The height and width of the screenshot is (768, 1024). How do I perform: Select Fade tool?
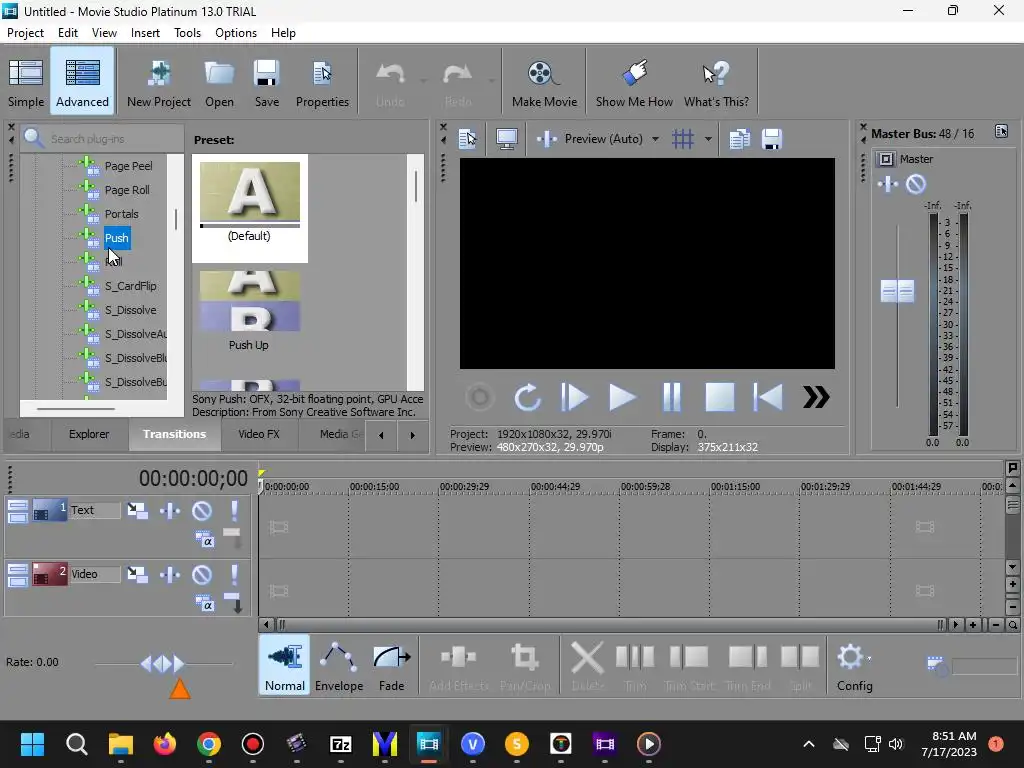[391, 665]
